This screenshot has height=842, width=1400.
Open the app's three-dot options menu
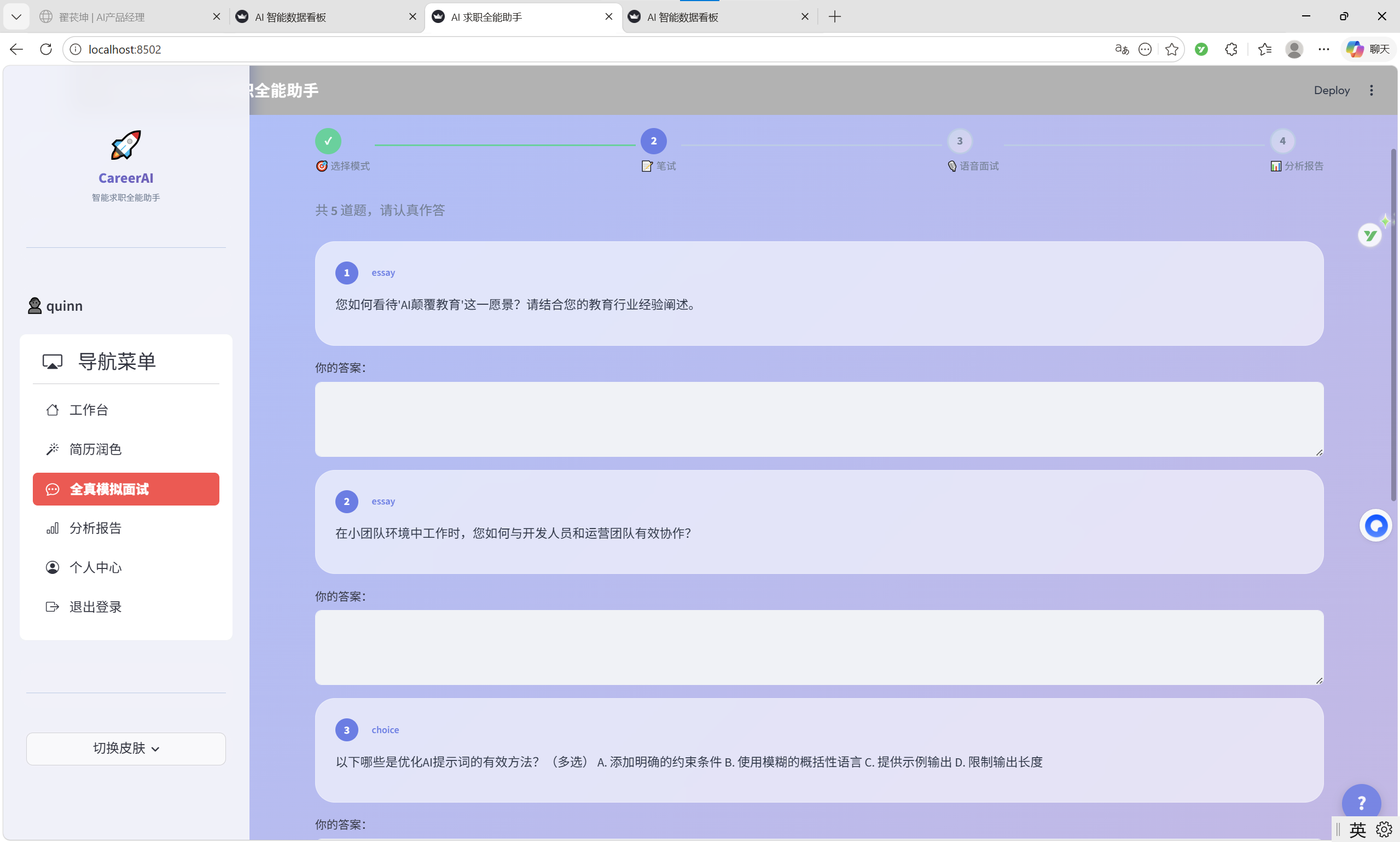1372,90
